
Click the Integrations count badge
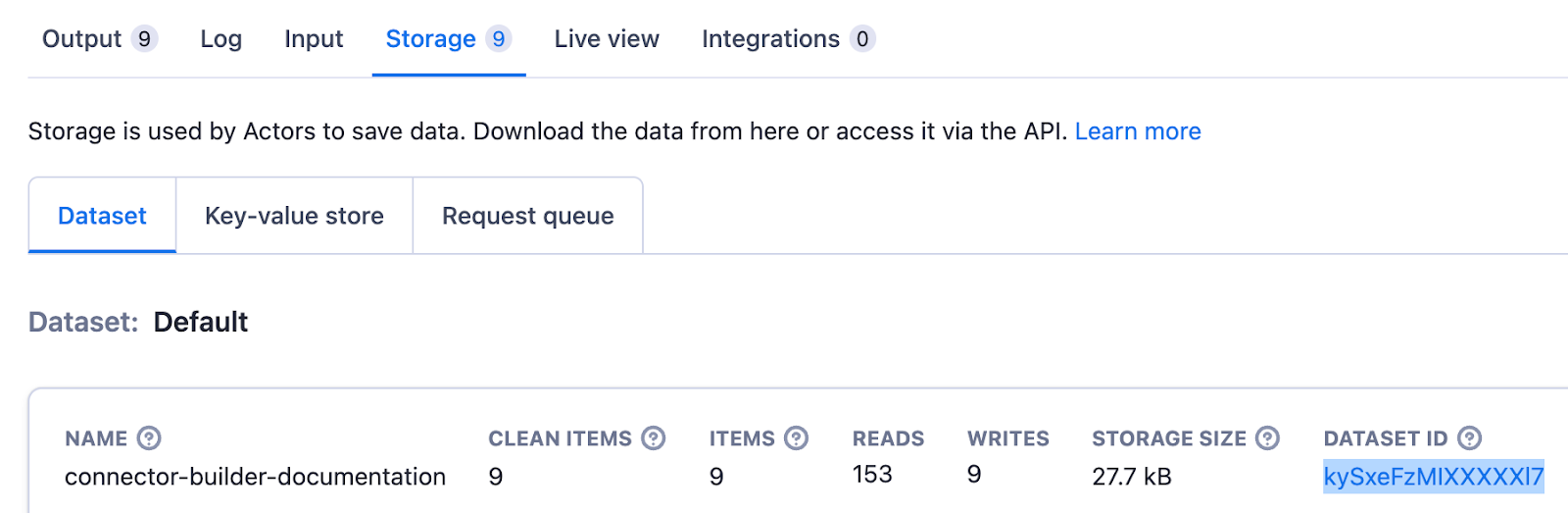[x=862, y=39]
